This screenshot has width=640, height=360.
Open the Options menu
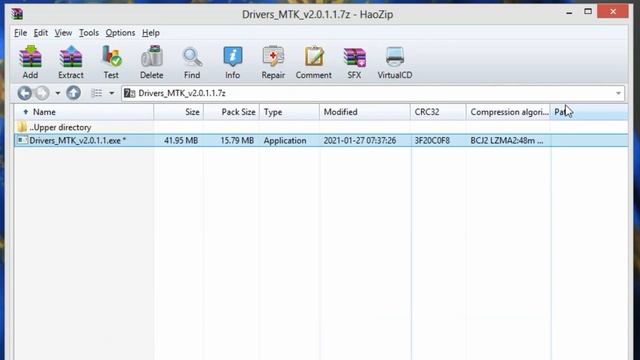click(x=120, y=33)
